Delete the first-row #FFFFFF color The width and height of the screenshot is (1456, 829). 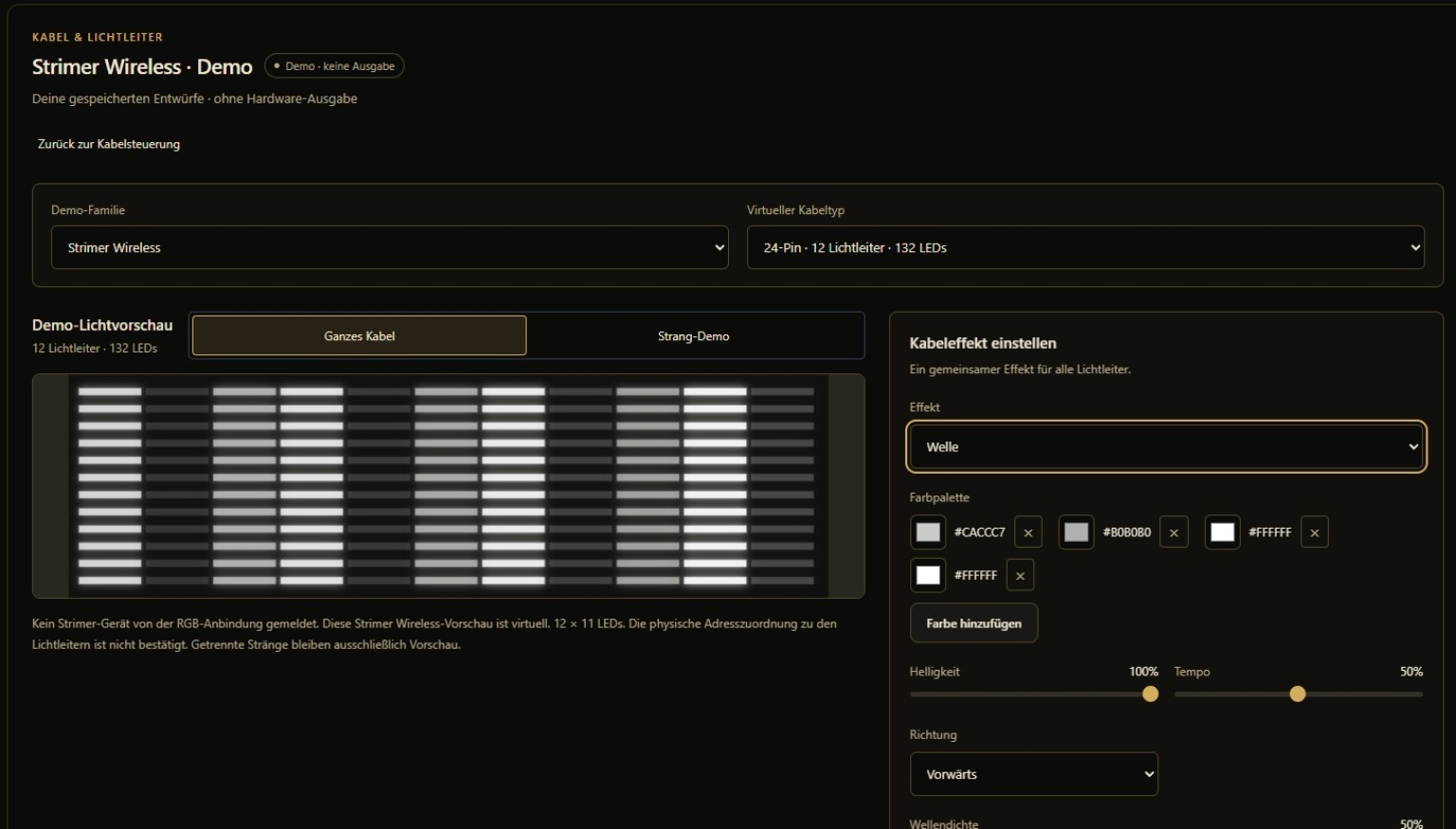[1315, 532]
